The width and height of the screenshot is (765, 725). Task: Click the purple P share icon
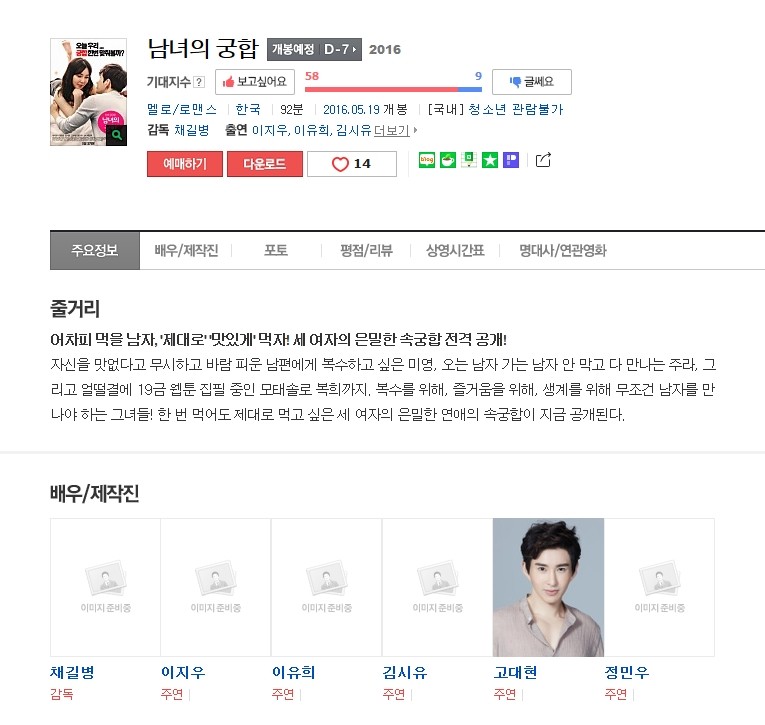pos(511,160)
